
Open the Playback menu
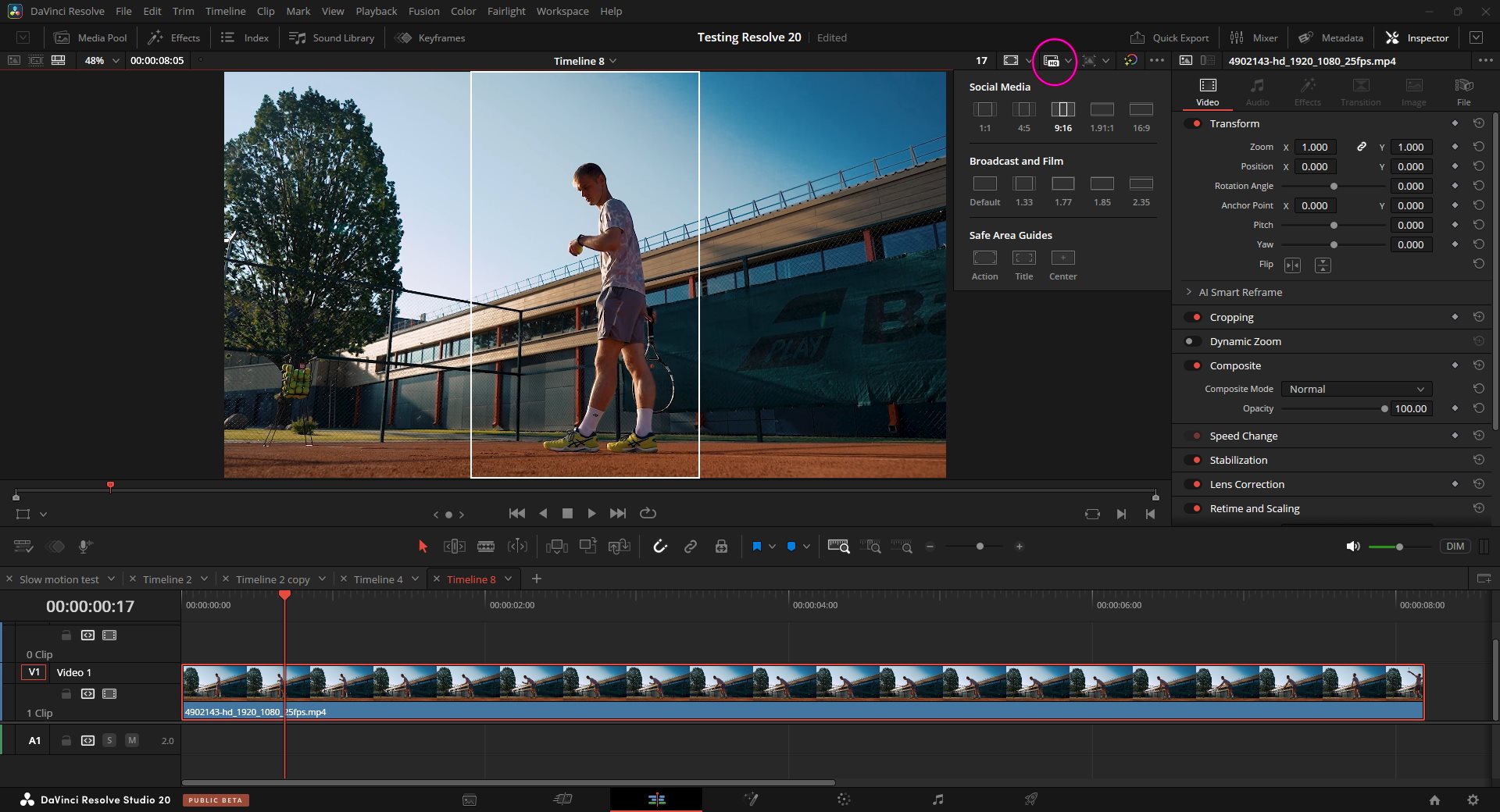pyautogui.click(x=376, y=11)
